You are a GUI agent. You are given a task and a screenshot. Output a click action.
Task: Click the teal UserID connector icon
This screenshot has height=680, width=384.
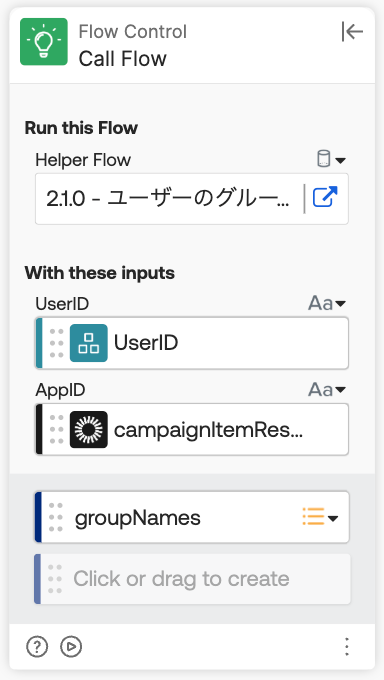tap(89, 343)
